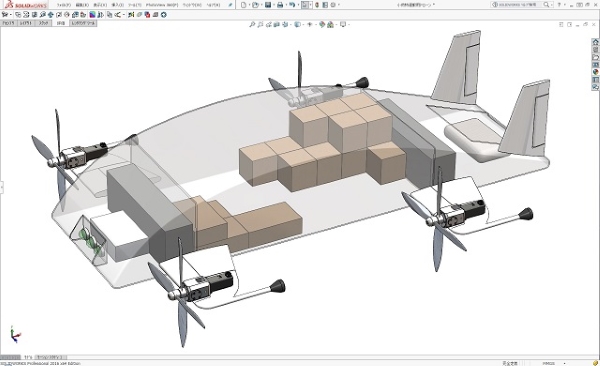Click Zoom to Area in heads-up toolbar

coord(260,24)
